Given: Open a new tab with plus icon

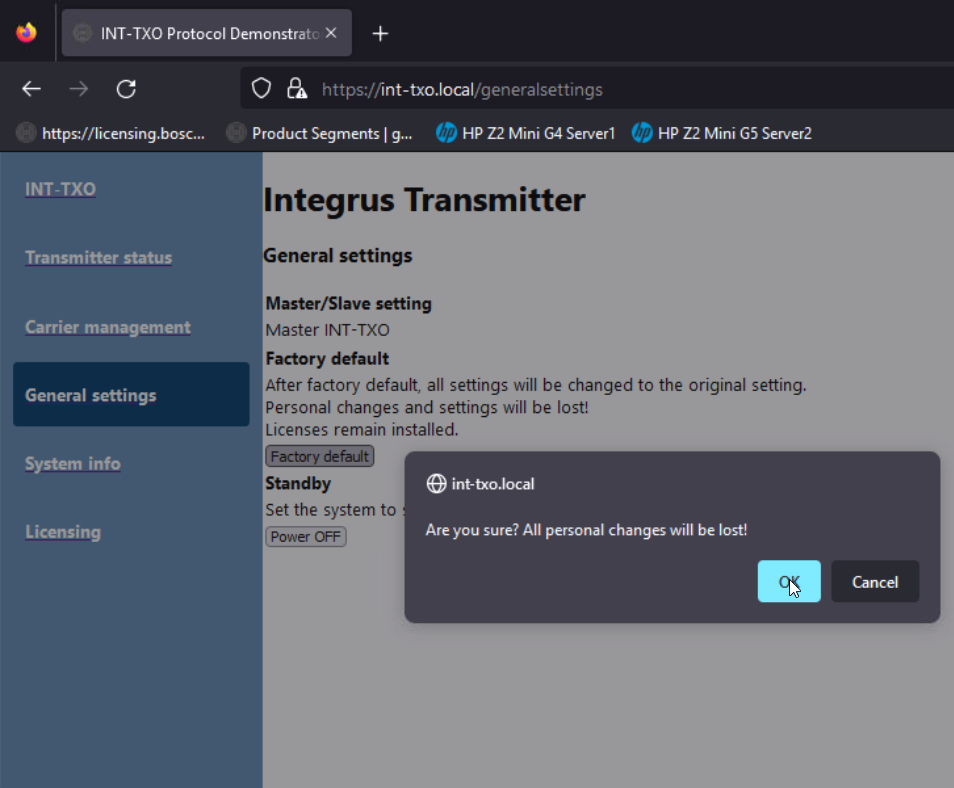Looking at the screenshot, I should (x=380, y=33).
